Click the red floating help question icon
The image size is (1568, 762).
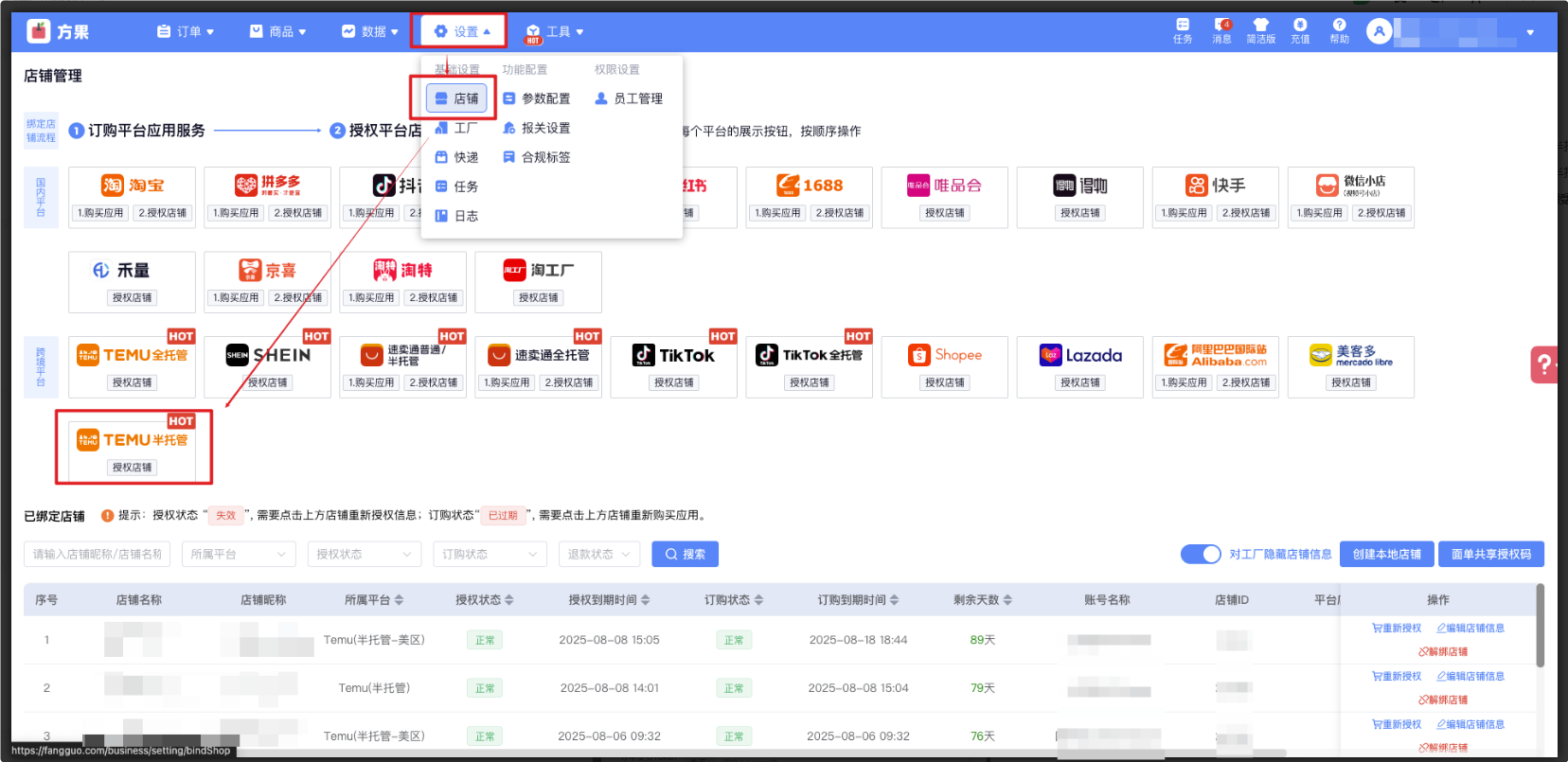[1544, 364]
